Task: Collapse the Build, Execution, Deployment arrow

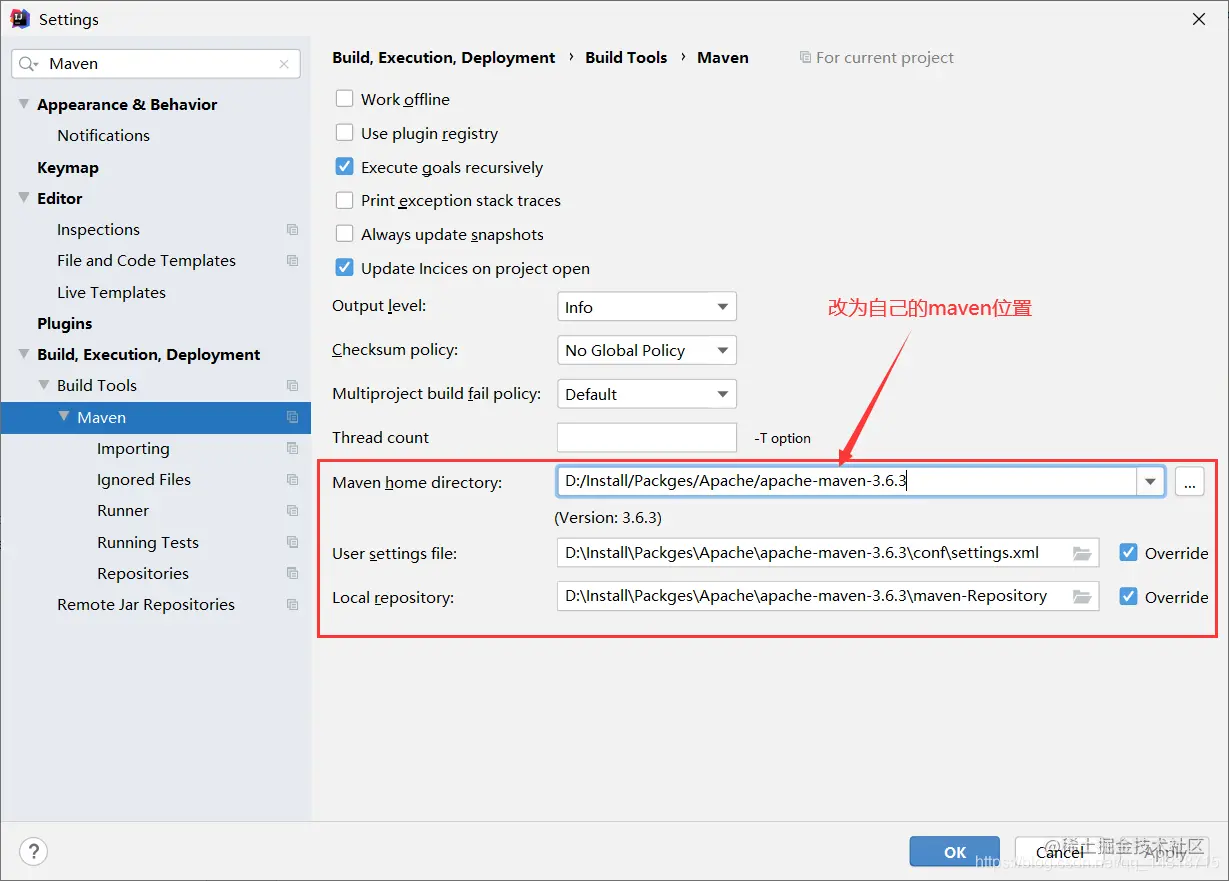Action: 24,354
